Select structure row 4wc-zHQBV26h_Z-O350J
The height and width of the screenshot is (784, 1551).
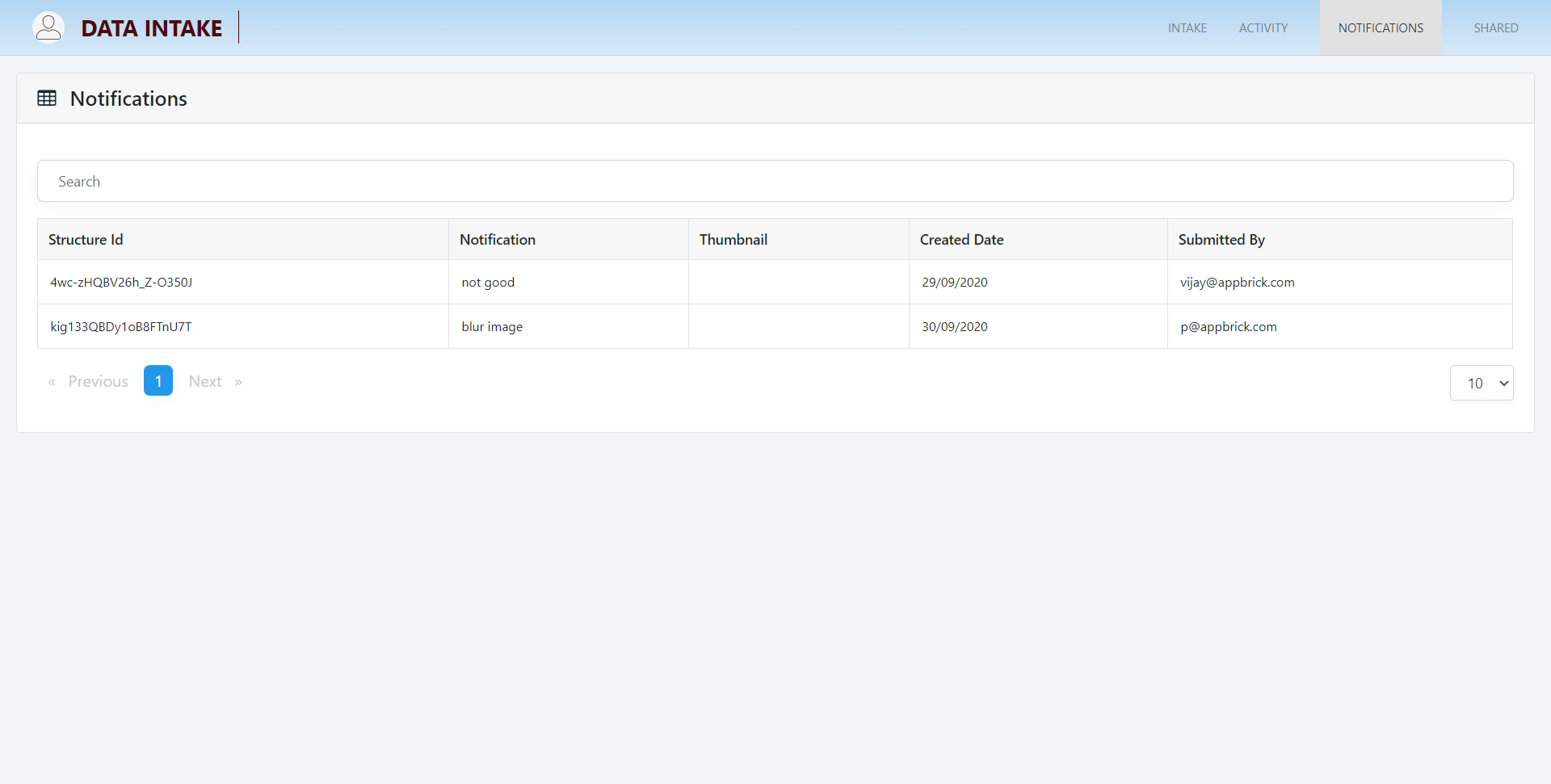[x=121, y=283]
